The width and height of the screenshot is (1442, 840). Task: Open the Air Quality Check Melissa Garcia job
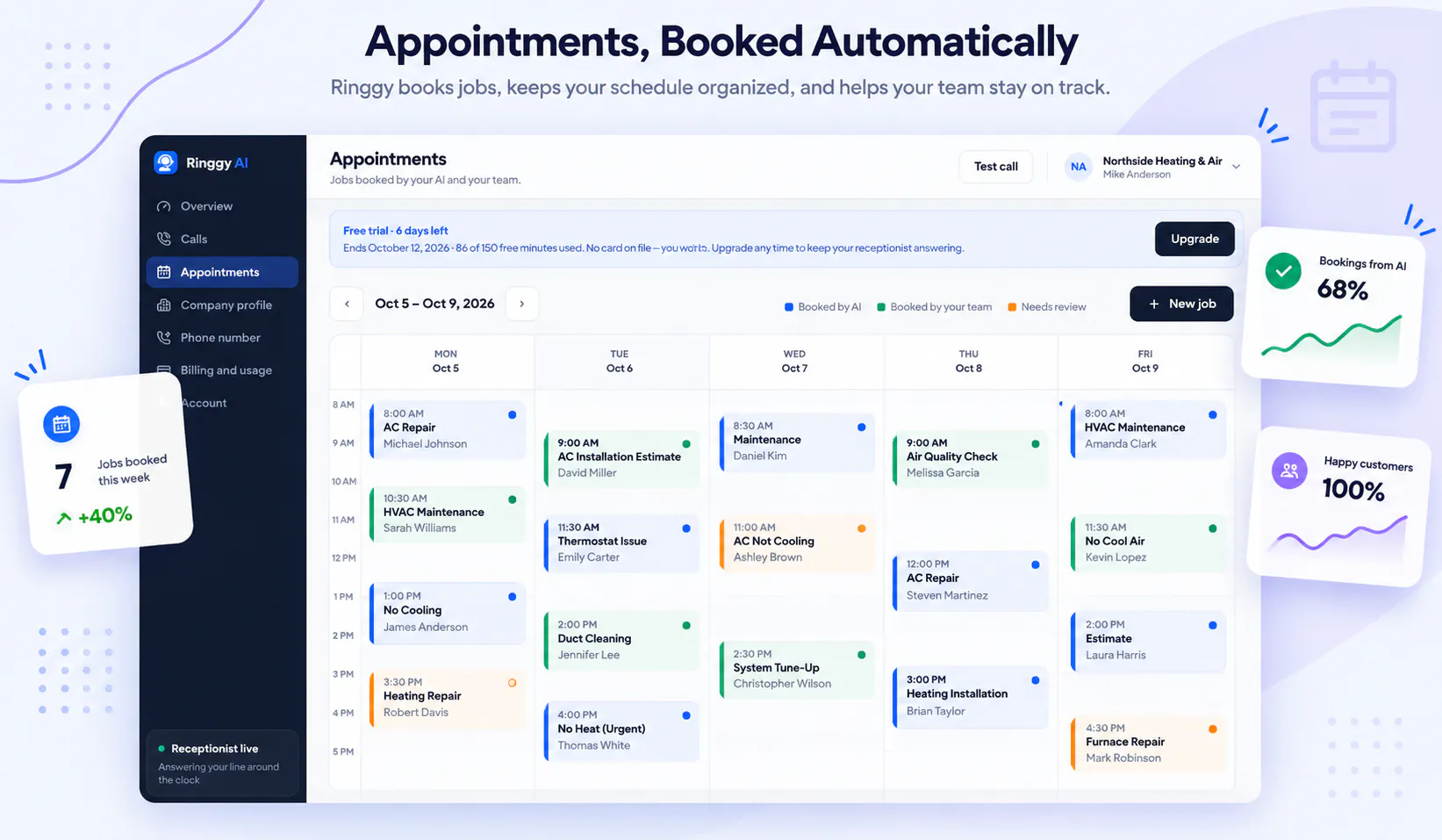(971, 458)
